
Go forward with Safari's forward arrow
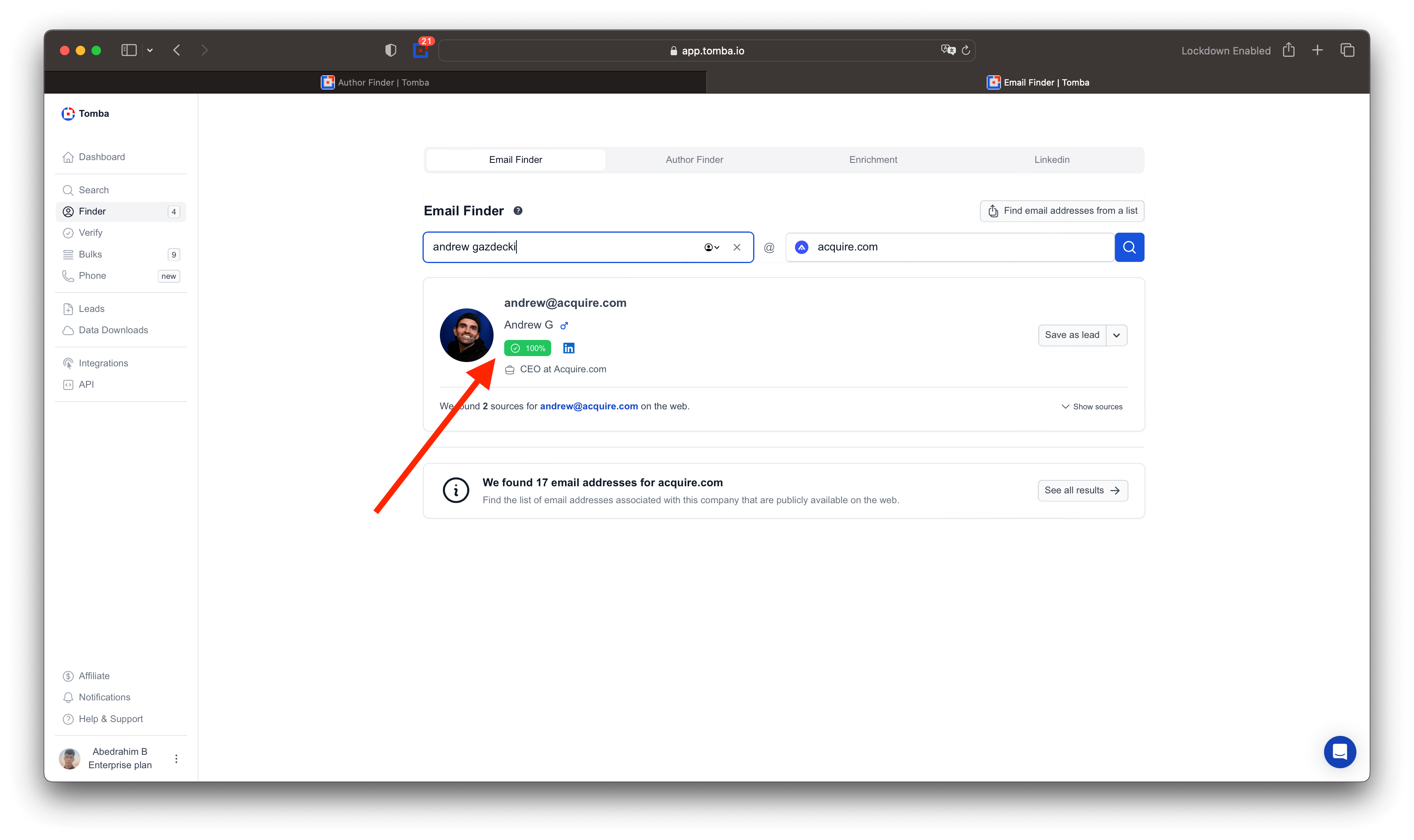pyautogui.click(x=204, y=50)
